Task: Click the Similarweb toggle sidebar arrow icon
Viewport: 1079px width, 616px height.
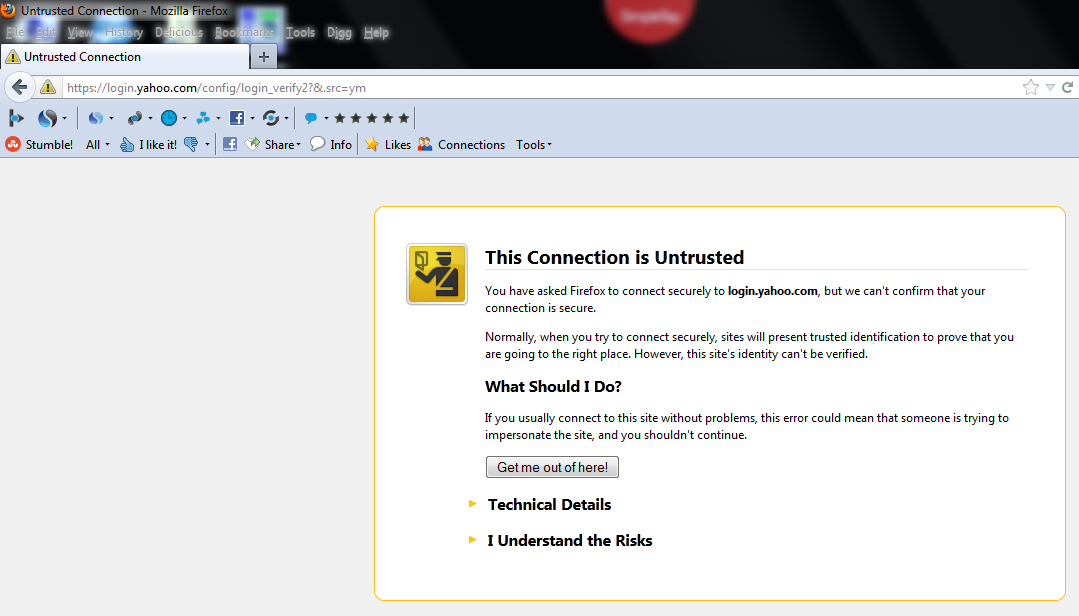Action: click(x=17, y=118)
